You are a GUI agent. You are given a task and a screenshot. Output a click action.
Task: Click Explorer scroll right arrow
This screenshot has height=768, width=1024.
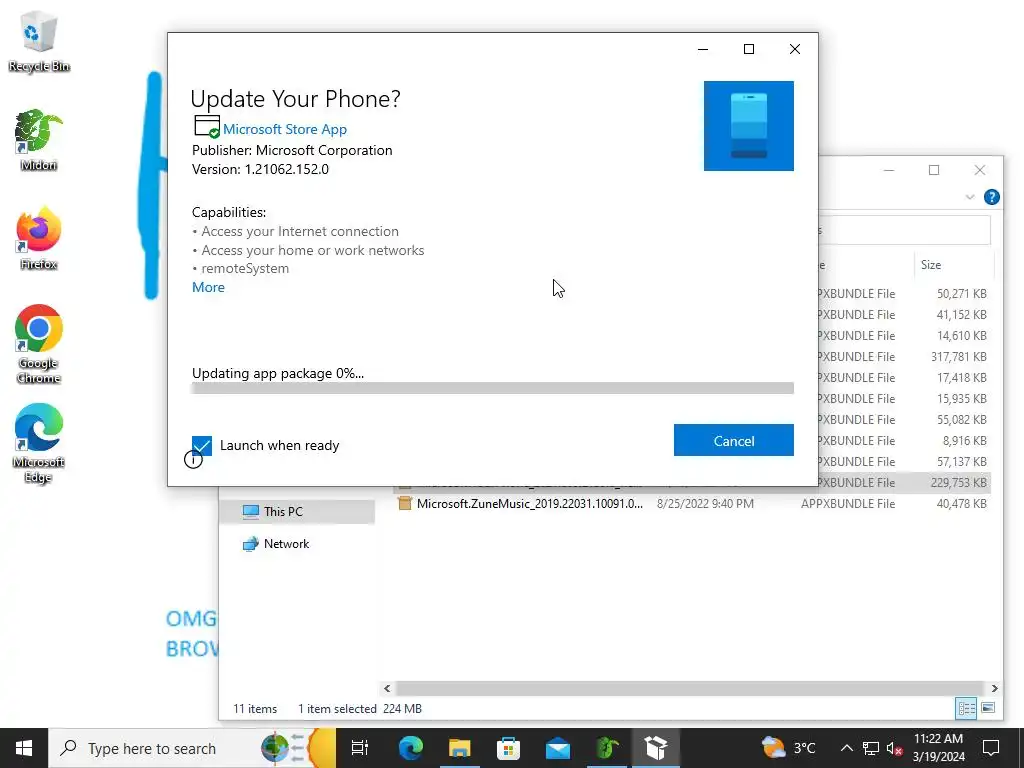point(994,688)
